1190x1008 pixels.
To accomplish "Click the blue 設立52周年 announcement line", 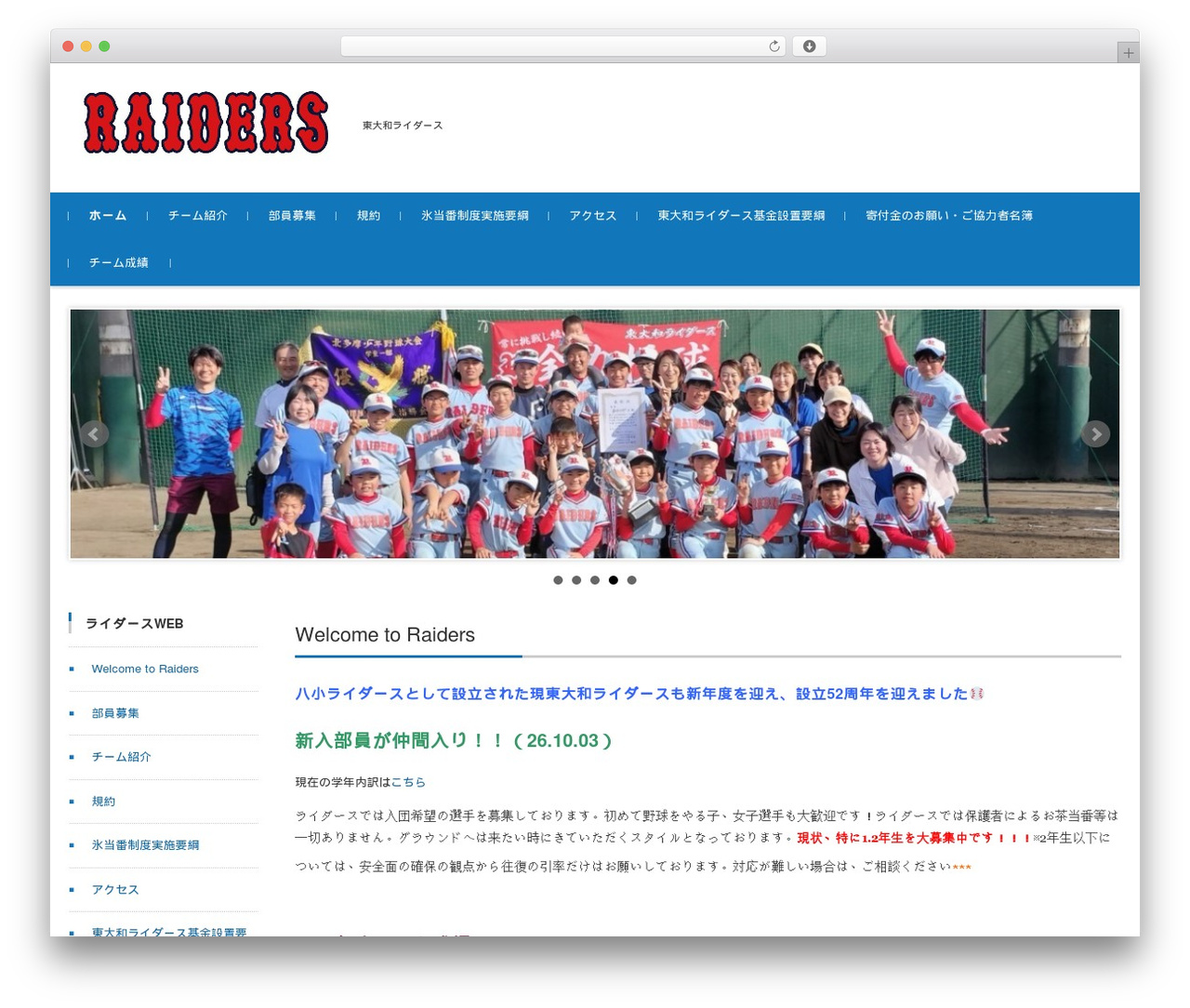I will point(639,694).
